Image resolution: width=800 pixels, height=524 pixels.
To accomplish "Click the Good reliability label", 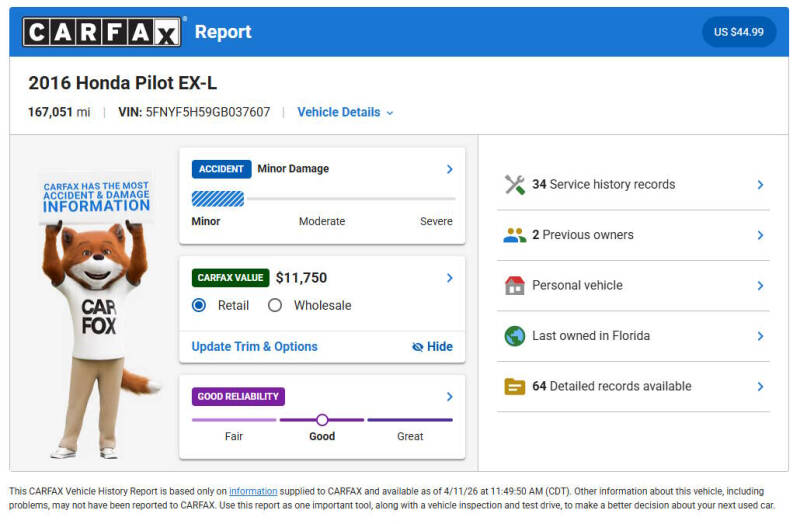I will 322,437.
